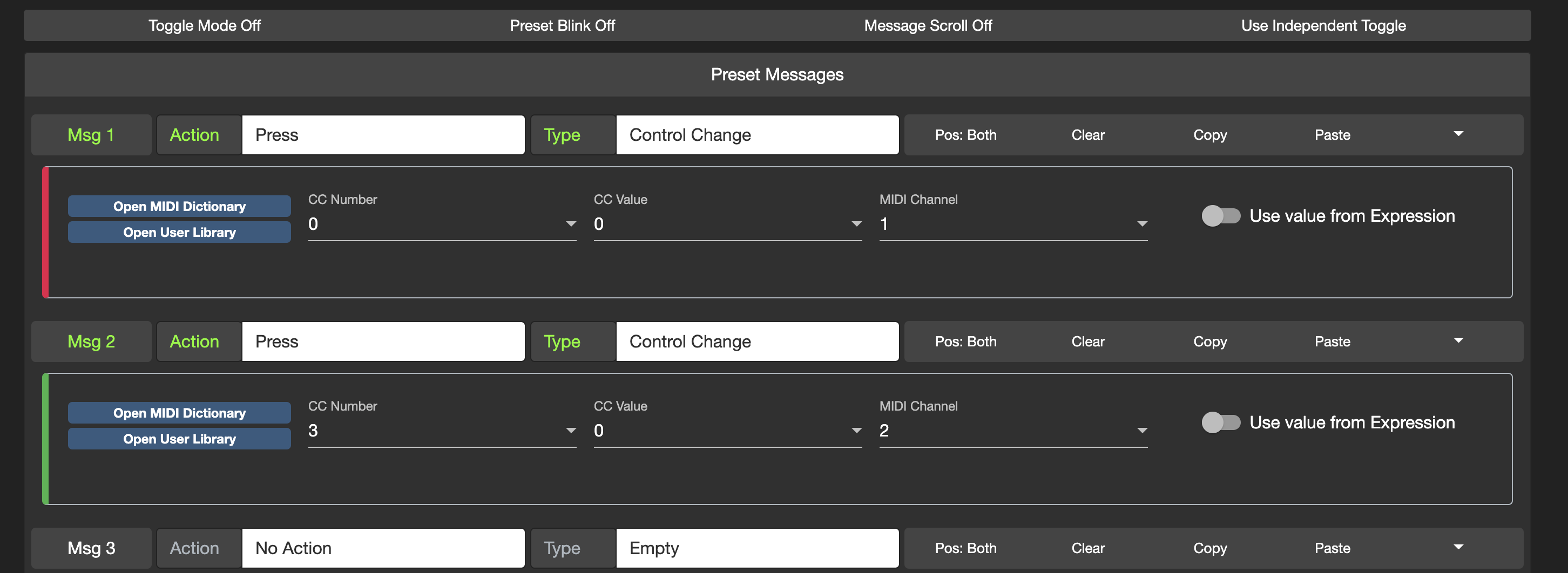The height and width of the screenshot is (573, 1568).
Task: Open Msg 1 CC Number dropdown
Action: pos(441,224)
